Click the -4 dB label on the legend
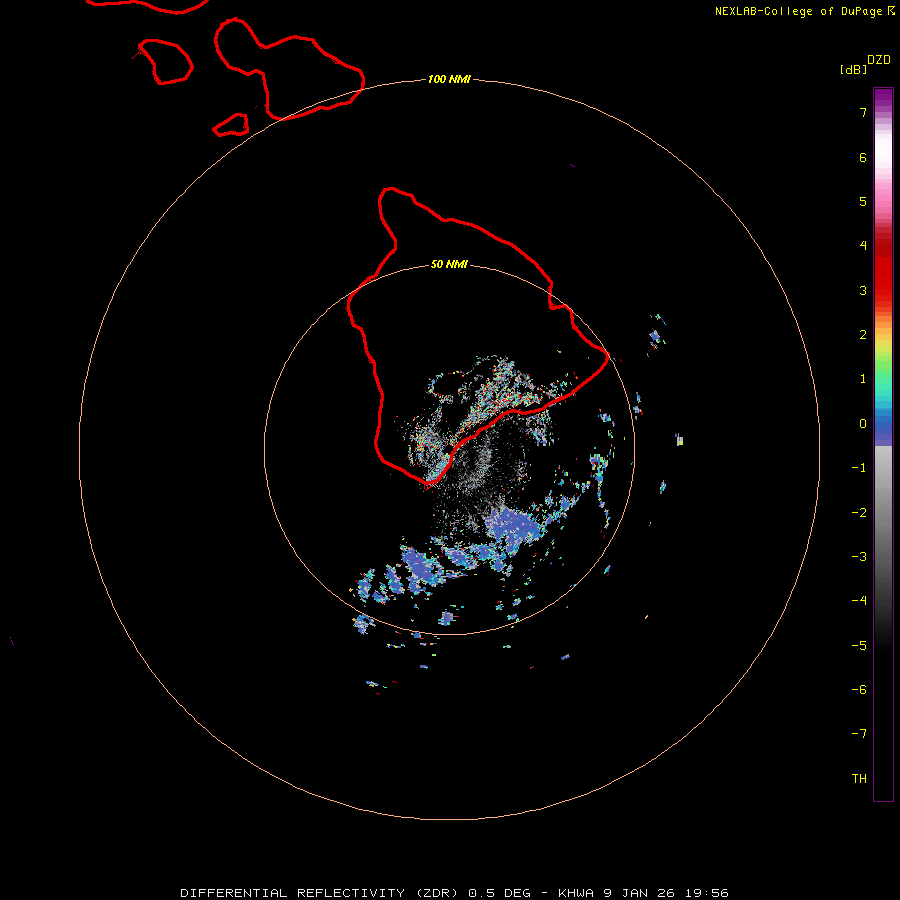This screenshot has width=900, height=900. coord(859,601)
